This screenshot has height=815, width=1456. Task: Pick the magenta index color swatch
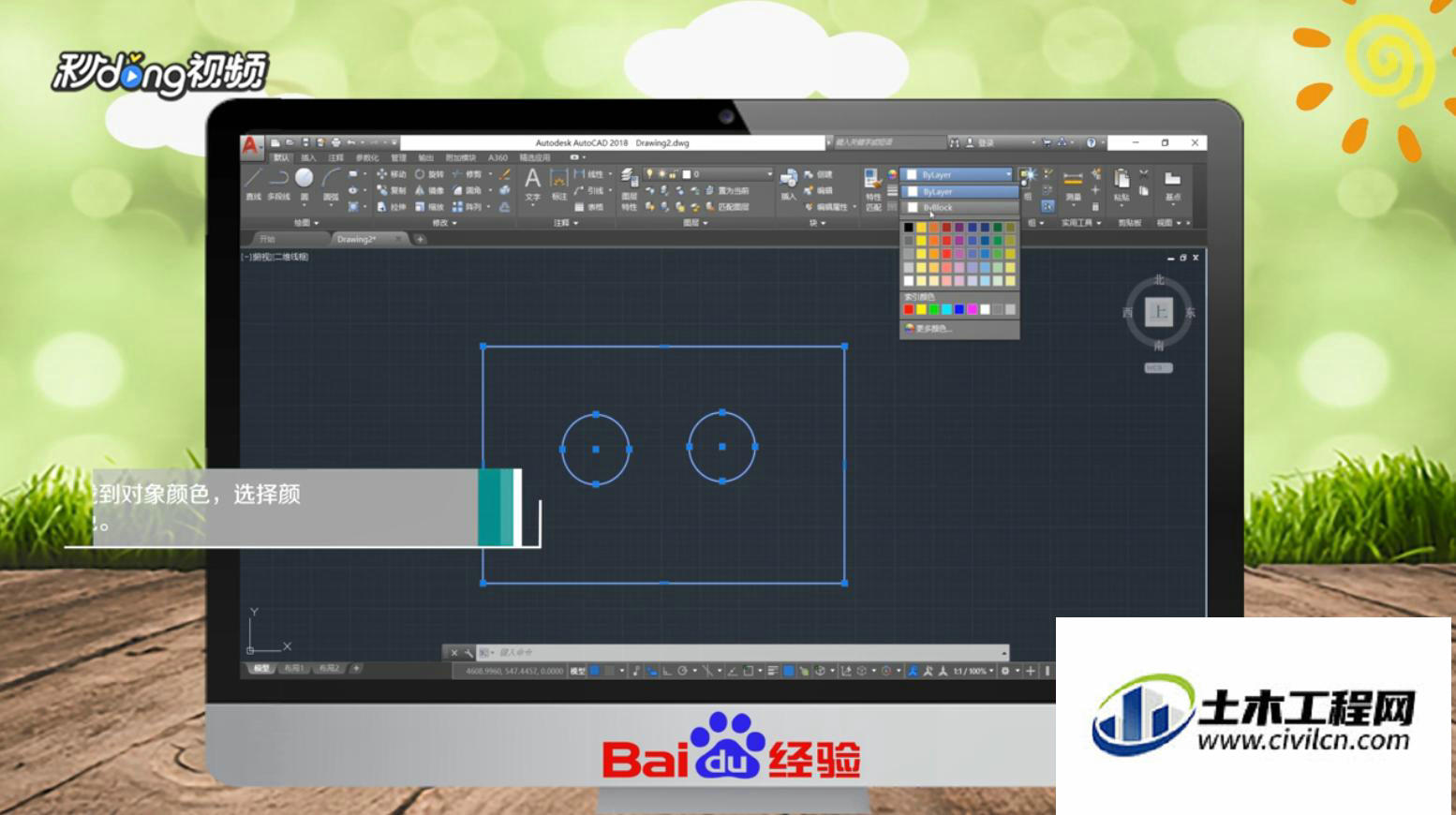click(972, 310)
